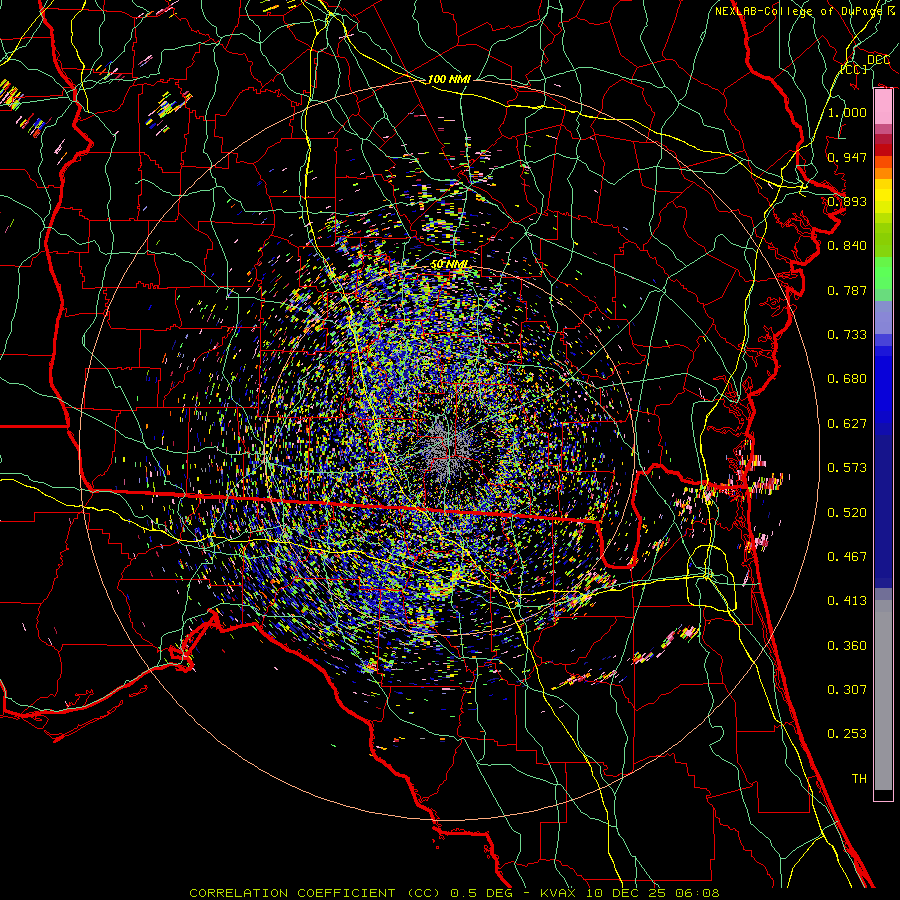900x900 pixels.
Task: Select the 0.253 scale value
Action: click(x=847, y=734)
